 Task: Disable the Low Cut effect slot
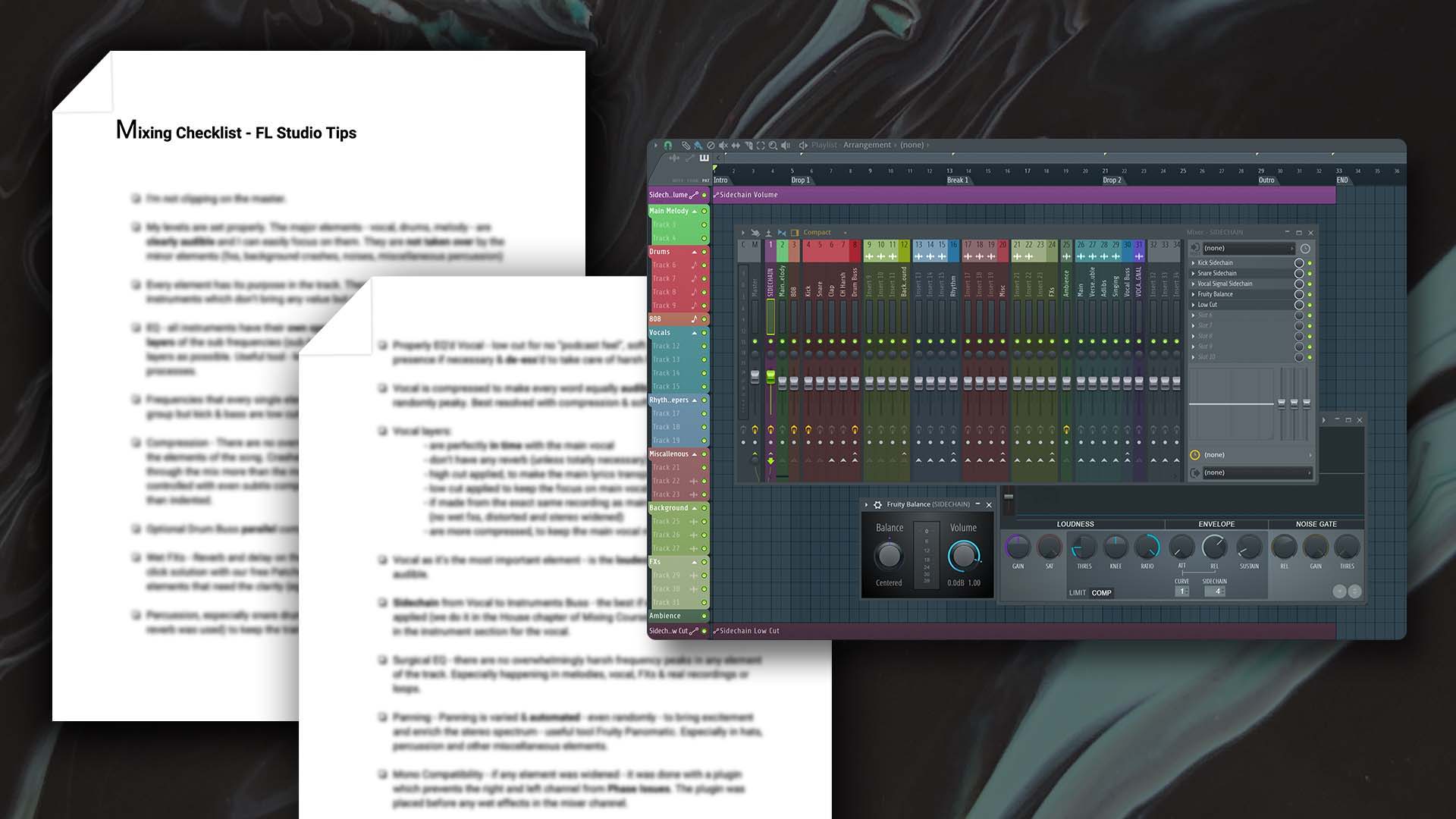click(x=1310, y=305)
